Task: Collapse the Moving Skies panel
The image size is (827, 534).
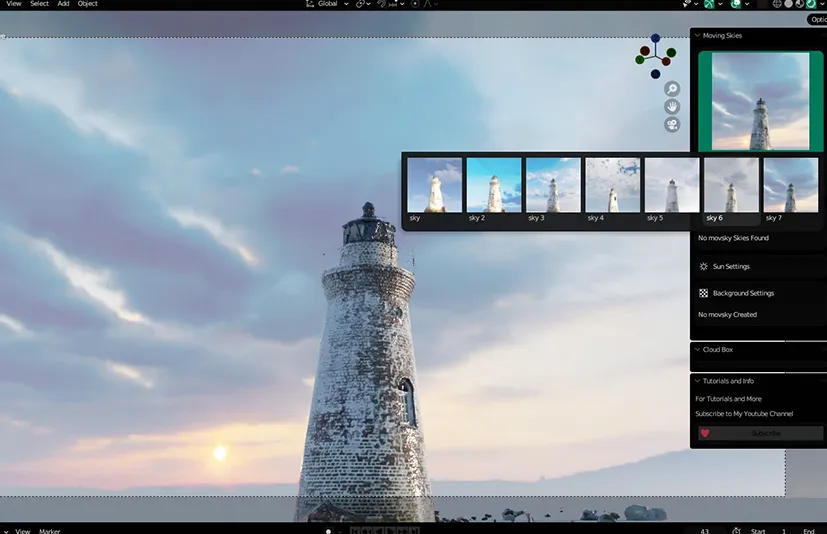Action: [697, 36]
